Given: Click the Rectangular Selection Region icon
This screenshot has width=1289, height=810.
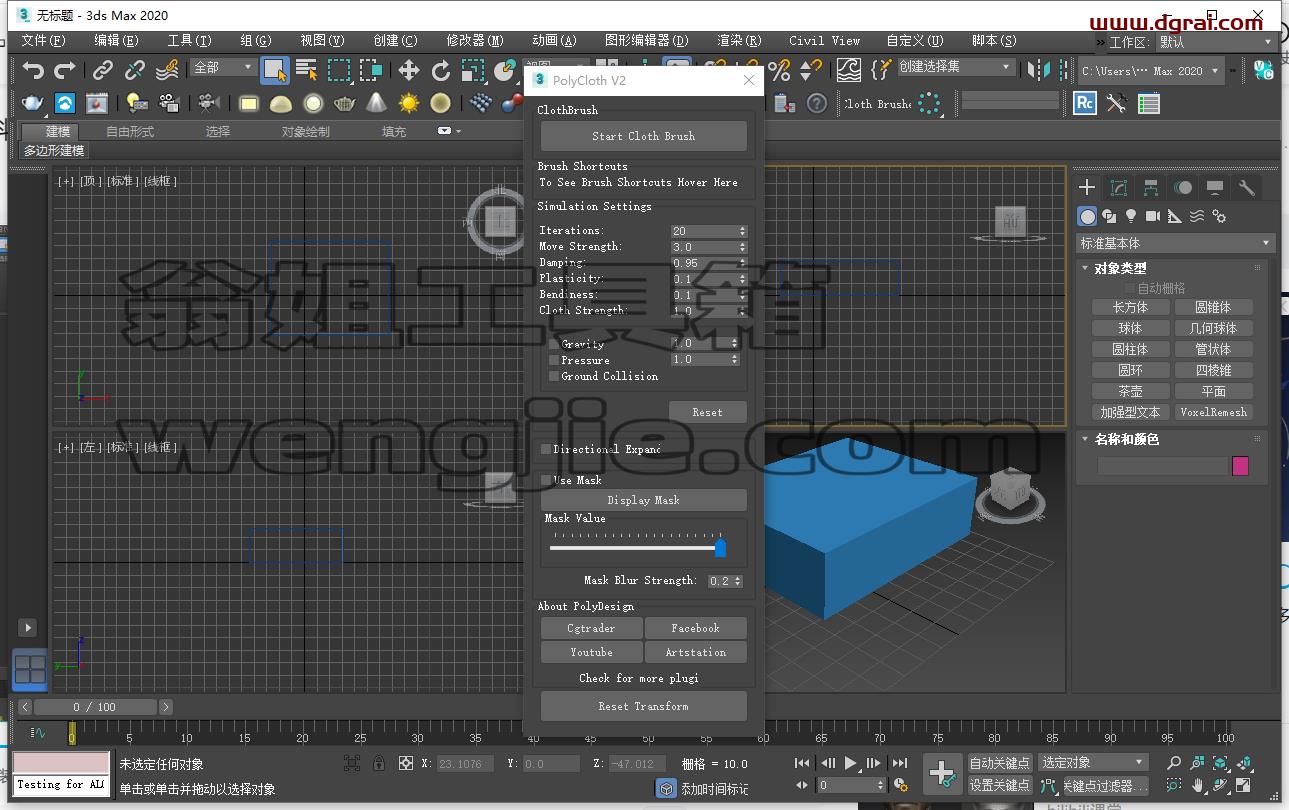Looking at the screenshot, I should point(340,70).
